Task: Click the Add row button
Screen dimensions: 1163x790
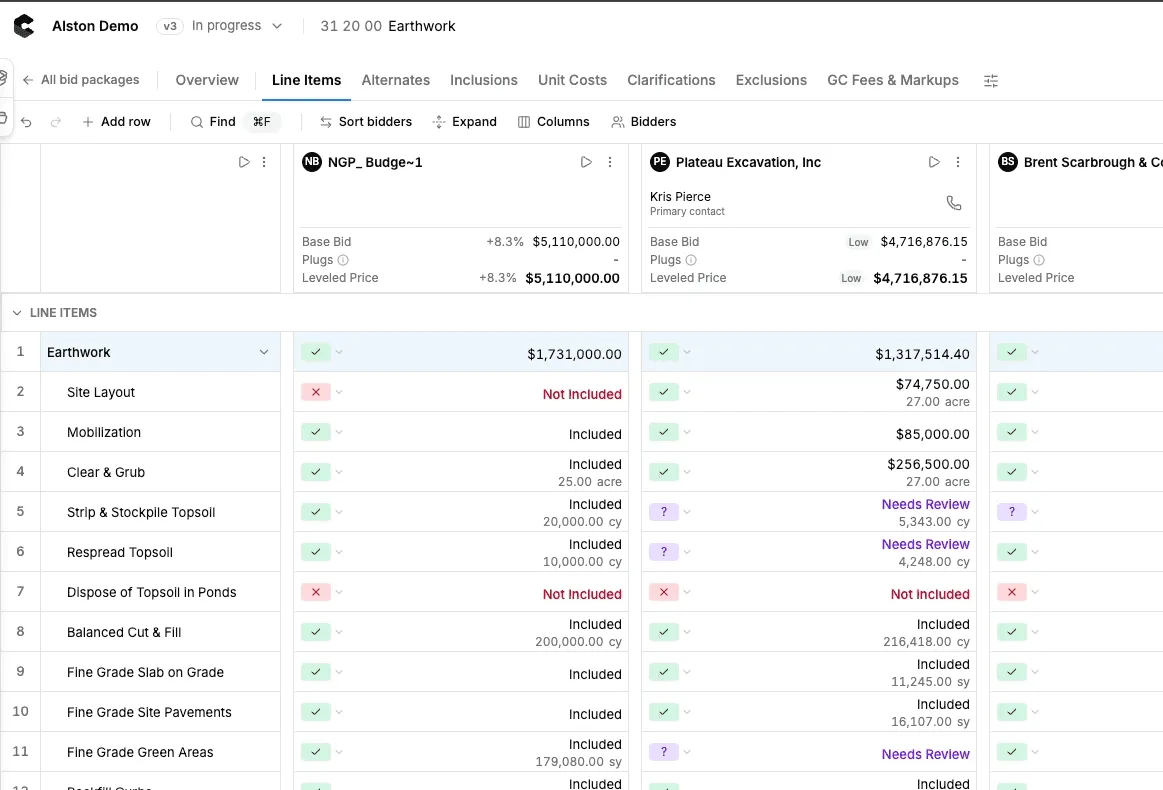Action: coord(116,122)
